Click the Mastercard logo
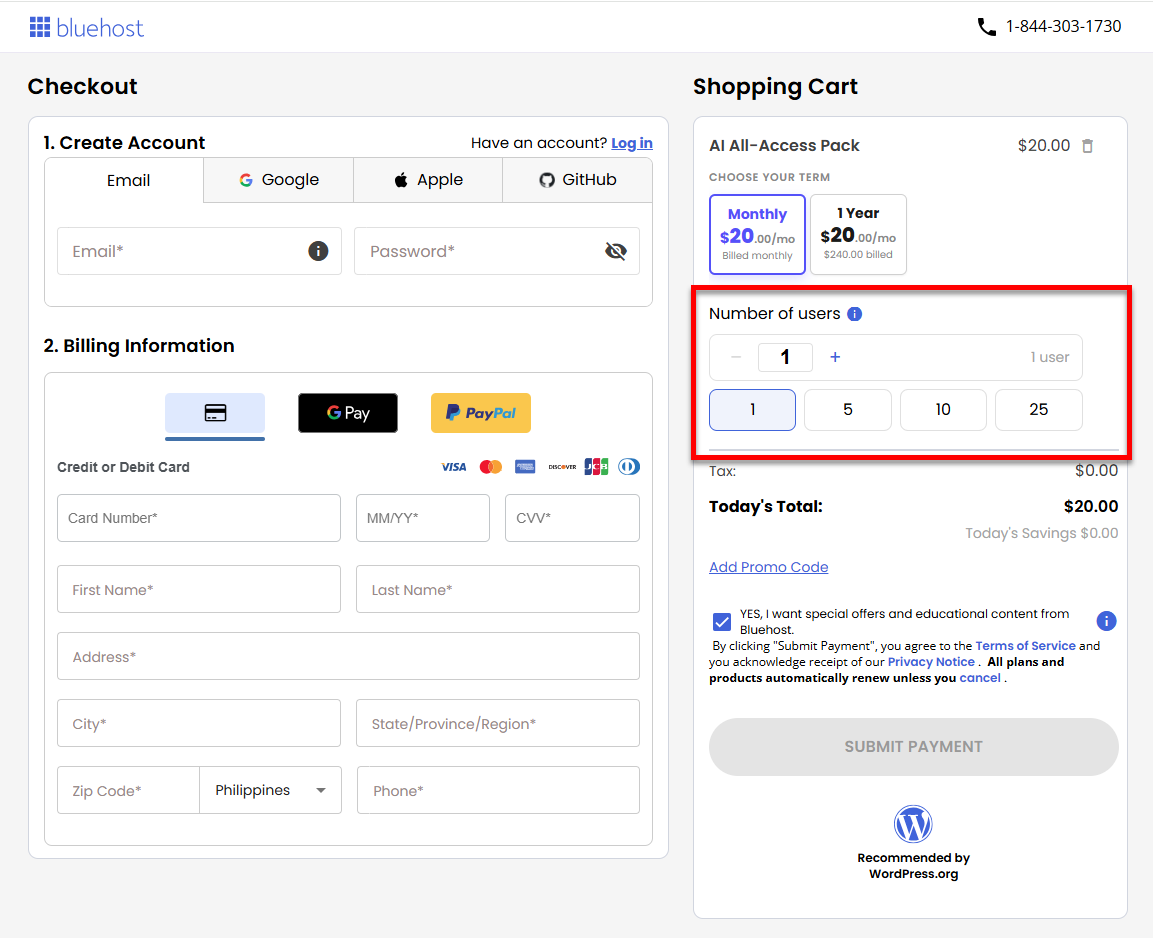The image size is (1153, 938). tap(490, 467)
